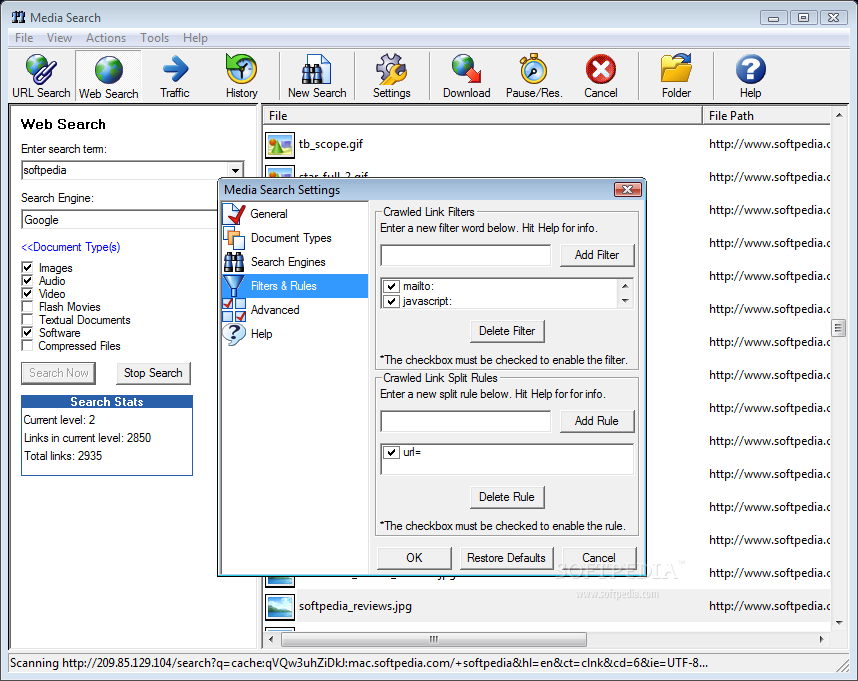This screenshot has width=858, height=681.
Task: Click the file list scroll down arrow
Action: pos(839,622)
